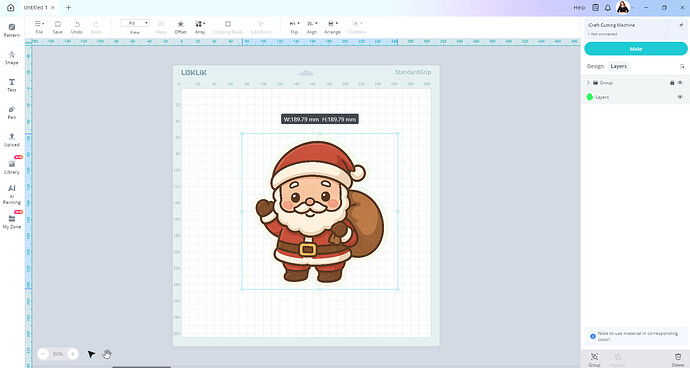This screenshot has width=690, height=368.
Task: Zoom out with the minus button
Action: pyautogui.click(x=44, y=354)
